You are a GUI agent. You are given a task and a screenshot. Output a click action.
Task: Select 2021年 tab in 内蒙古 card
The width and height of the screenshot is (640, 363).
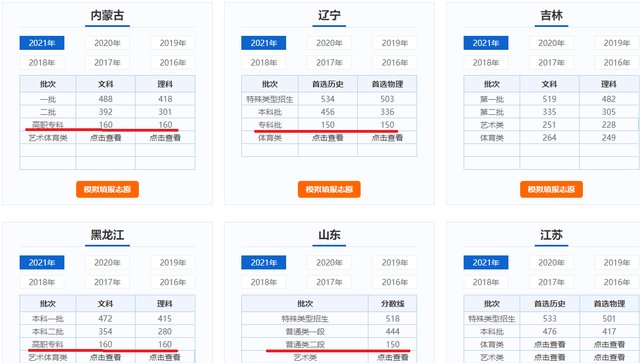[x=42, y=43]
